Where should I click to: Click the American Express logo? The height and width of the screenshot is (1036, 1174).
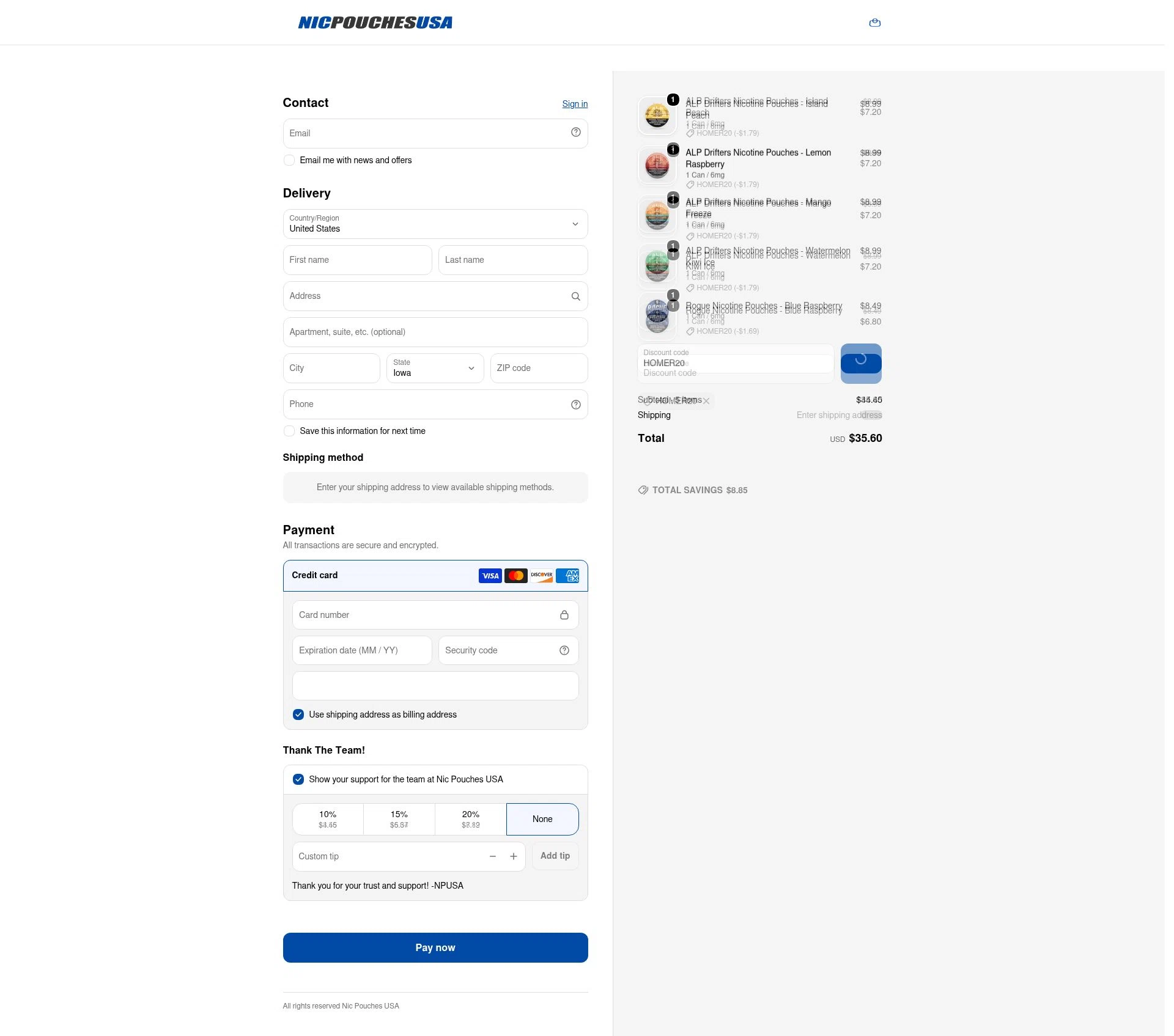567,576
